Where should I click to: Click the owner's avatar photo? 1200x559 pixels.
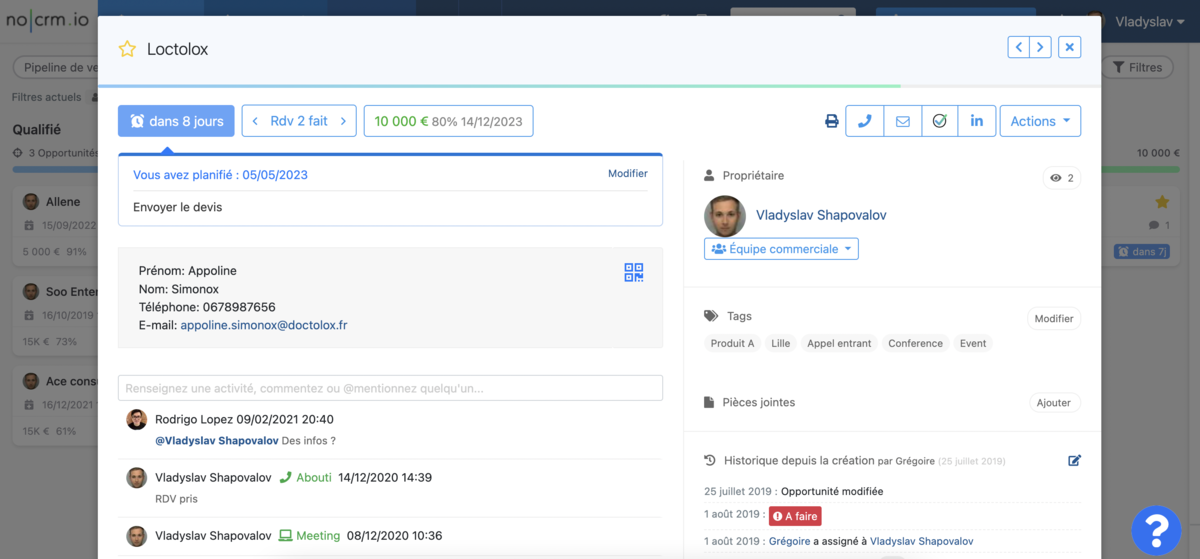coord(725,216)
